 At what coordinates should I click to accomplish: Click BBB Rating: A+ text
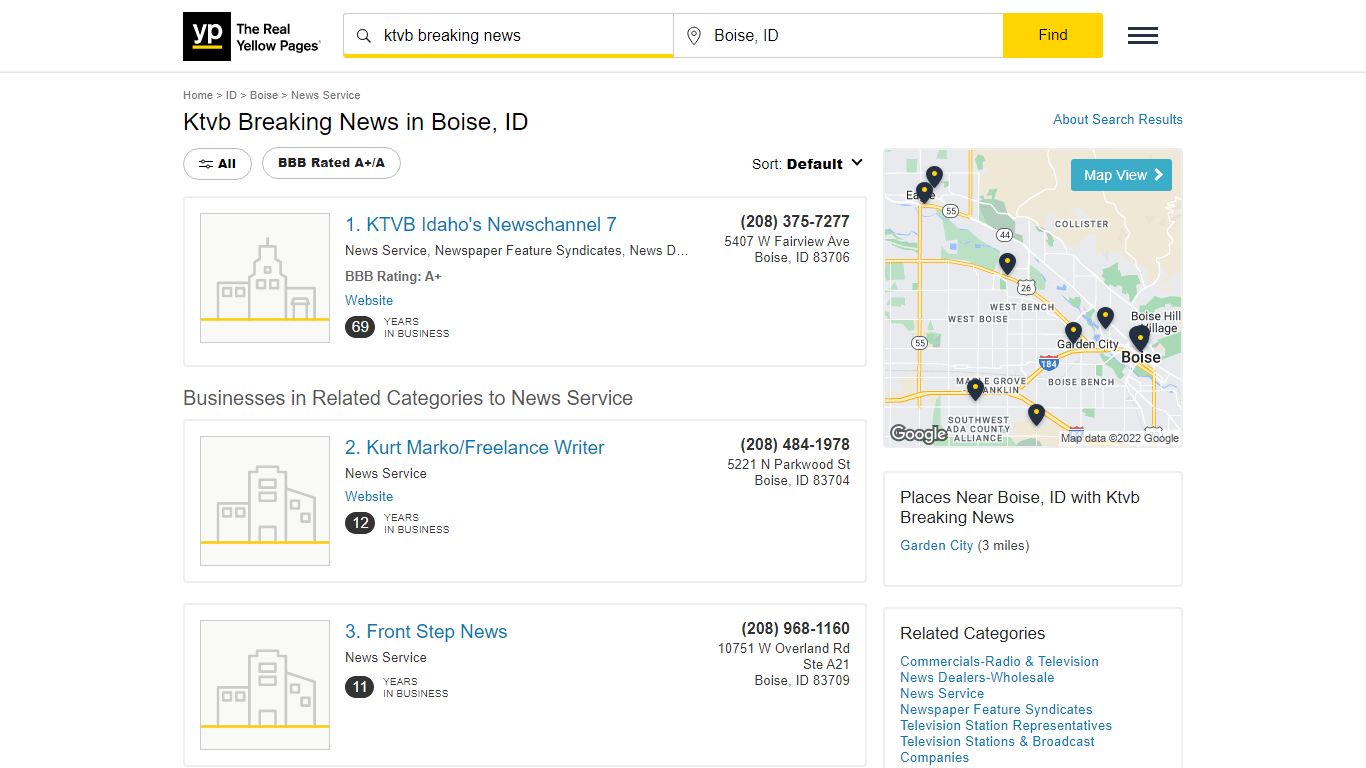pos(393,276)
